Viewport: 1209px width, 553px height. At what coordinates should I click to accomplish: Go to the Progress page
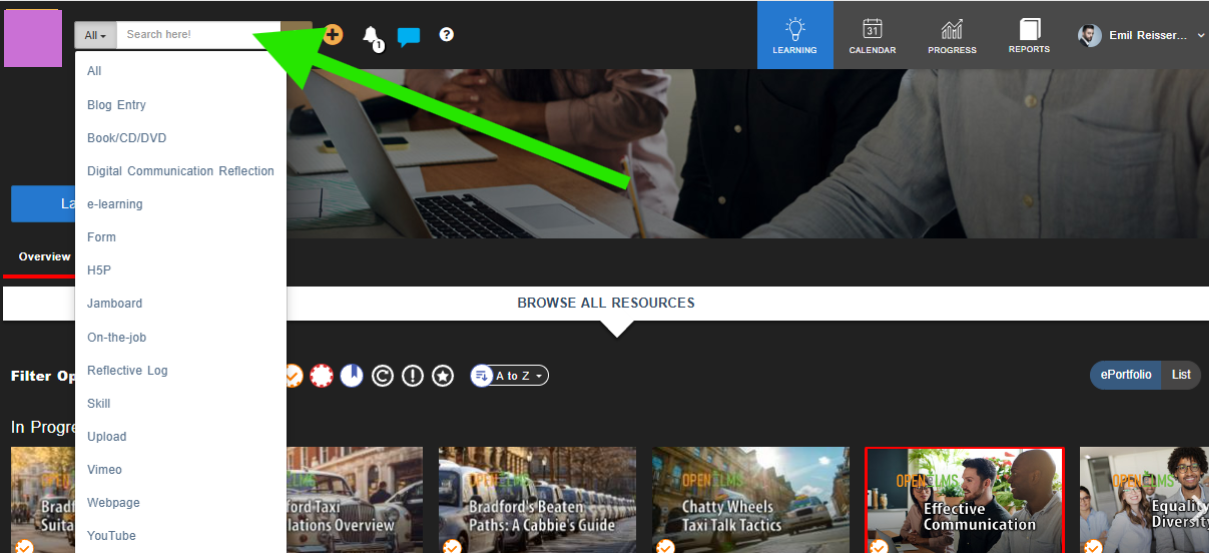point(952,35)
